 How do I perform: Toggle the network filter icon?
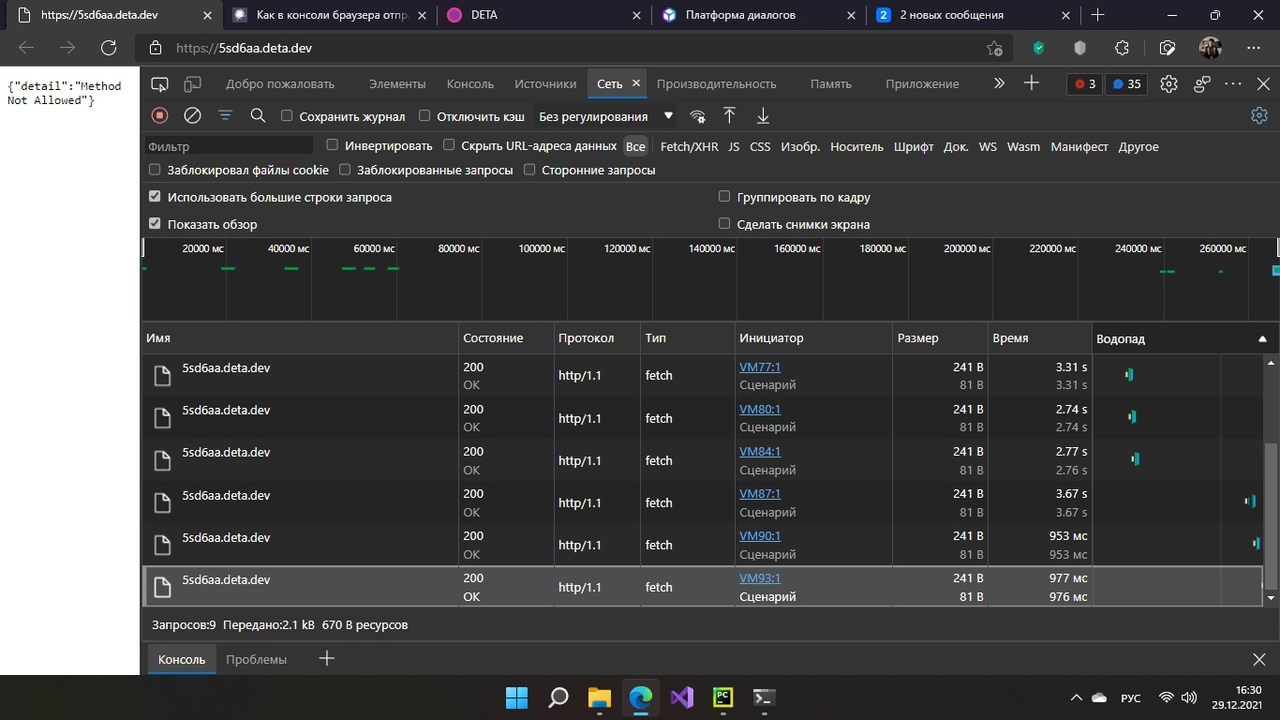pos(225,116)
